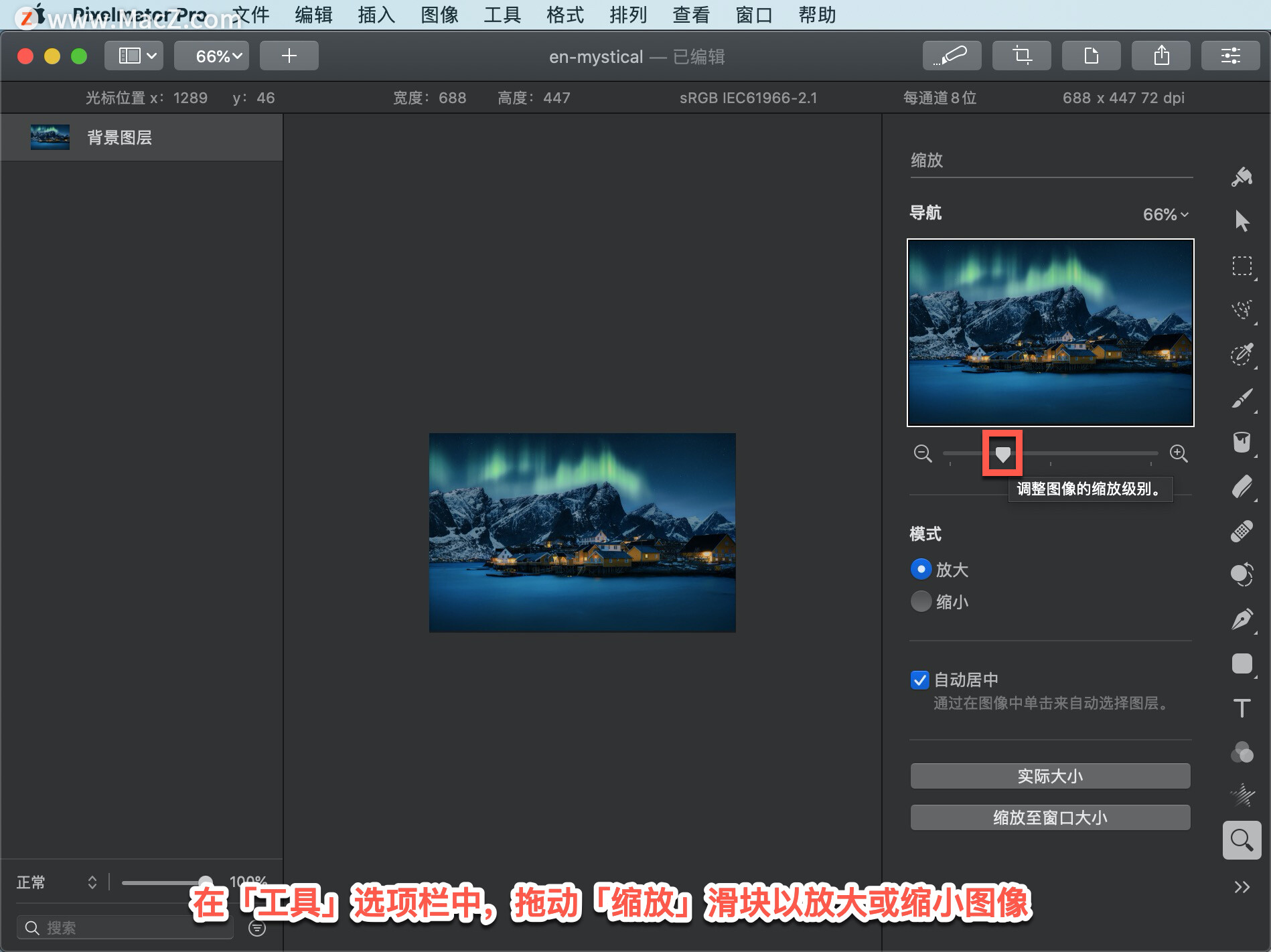Open the 查看 menu

pos(691,15)
